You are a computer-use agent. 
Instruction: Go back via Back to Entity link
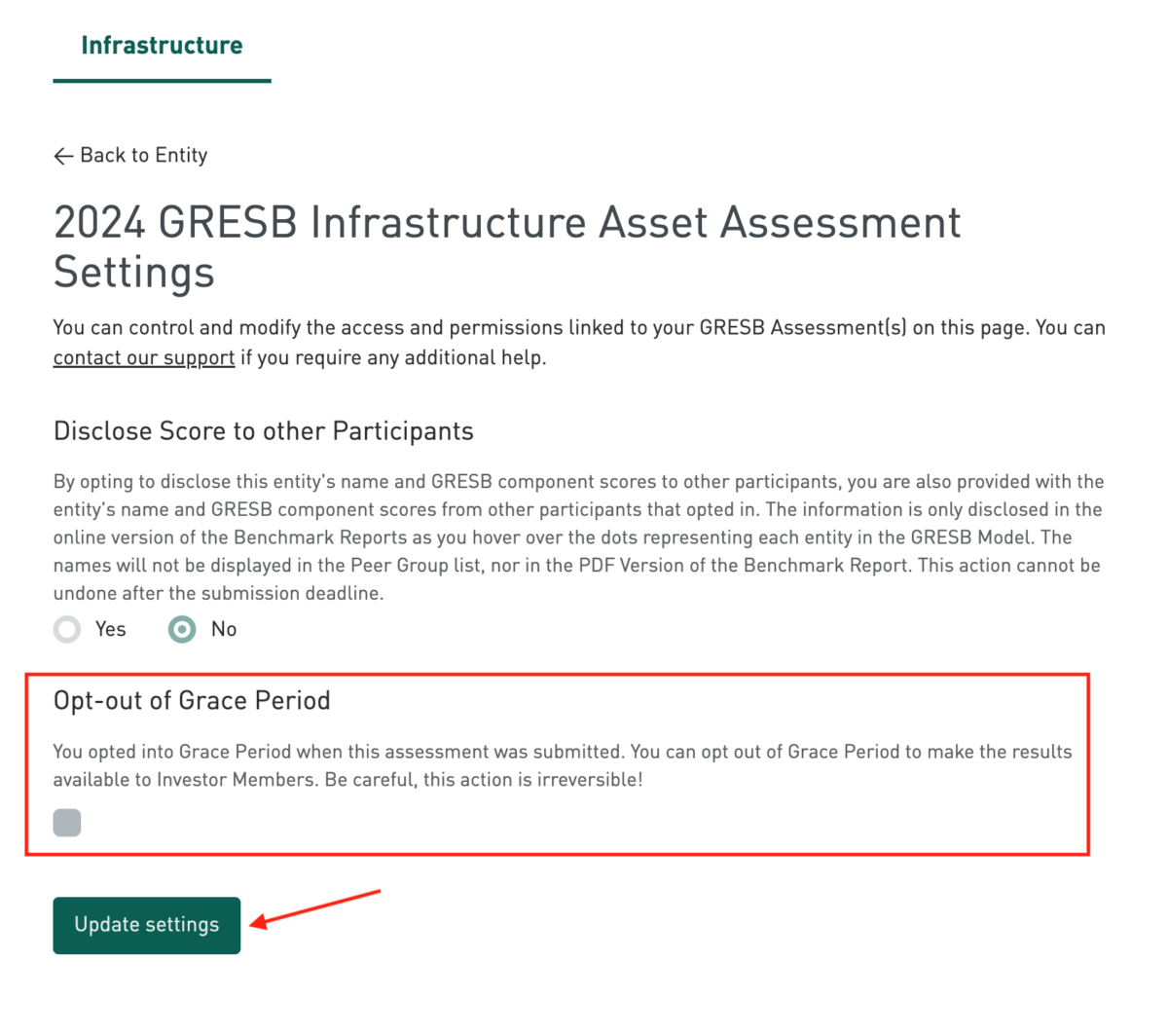coord(130,156)
